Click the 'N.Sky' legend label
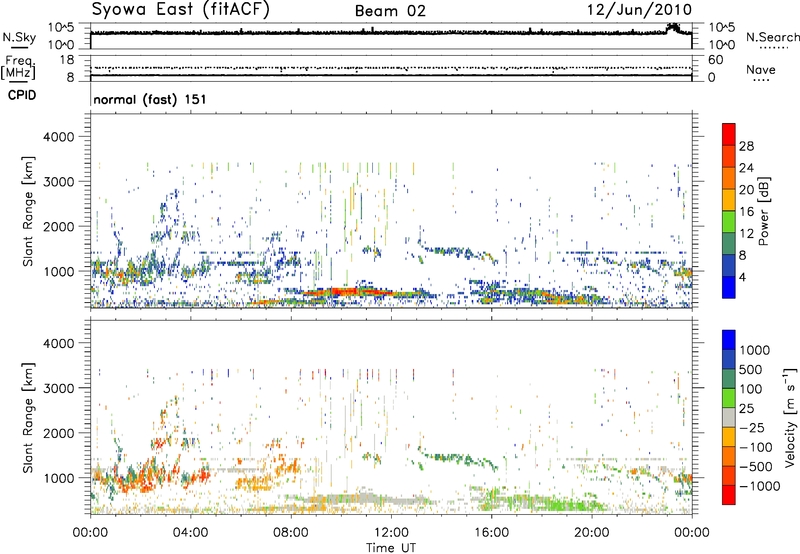Viewport: 800px width, 554px height. coord(19,37)
